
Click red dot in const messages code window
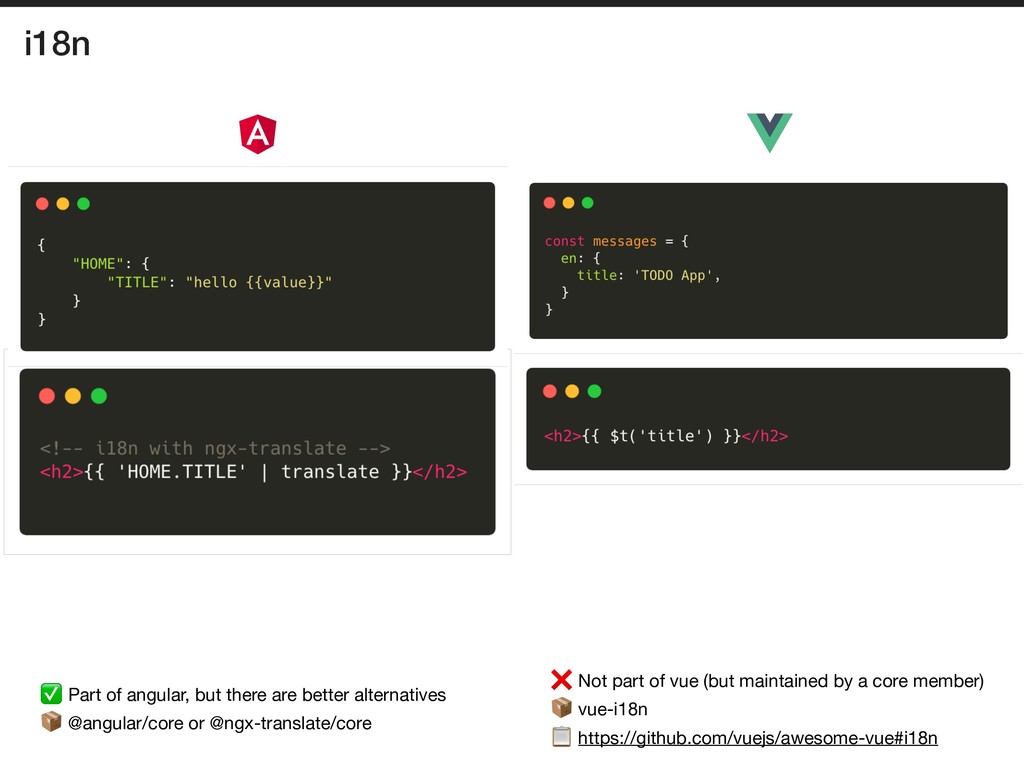point(549,203)
